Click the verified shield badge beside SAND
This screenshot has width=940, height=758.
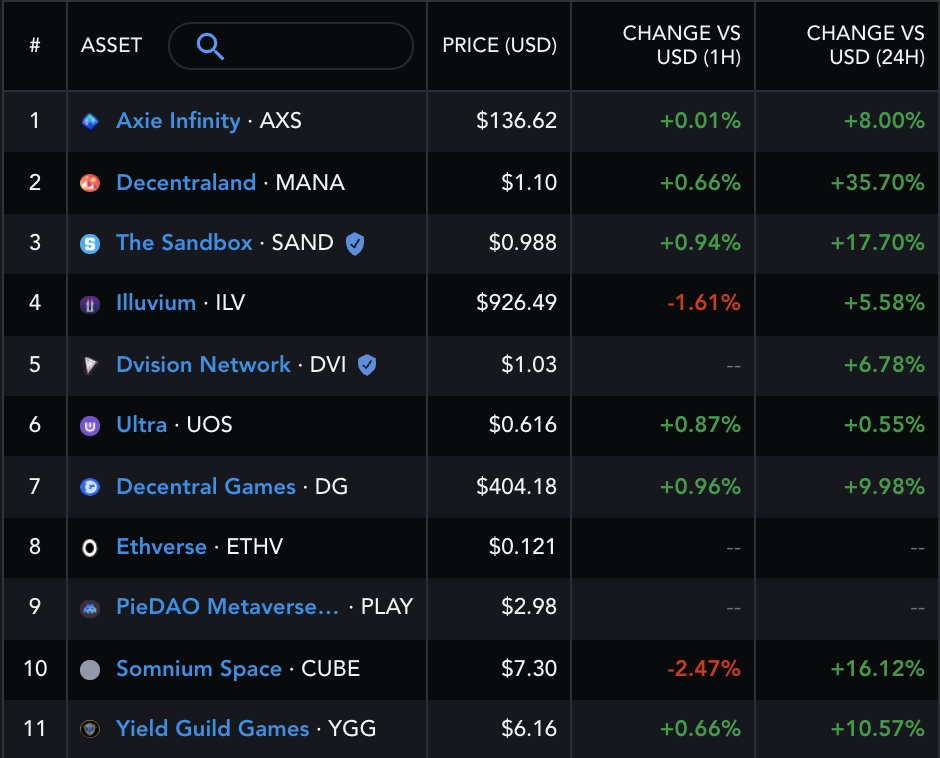click(355, 243)
